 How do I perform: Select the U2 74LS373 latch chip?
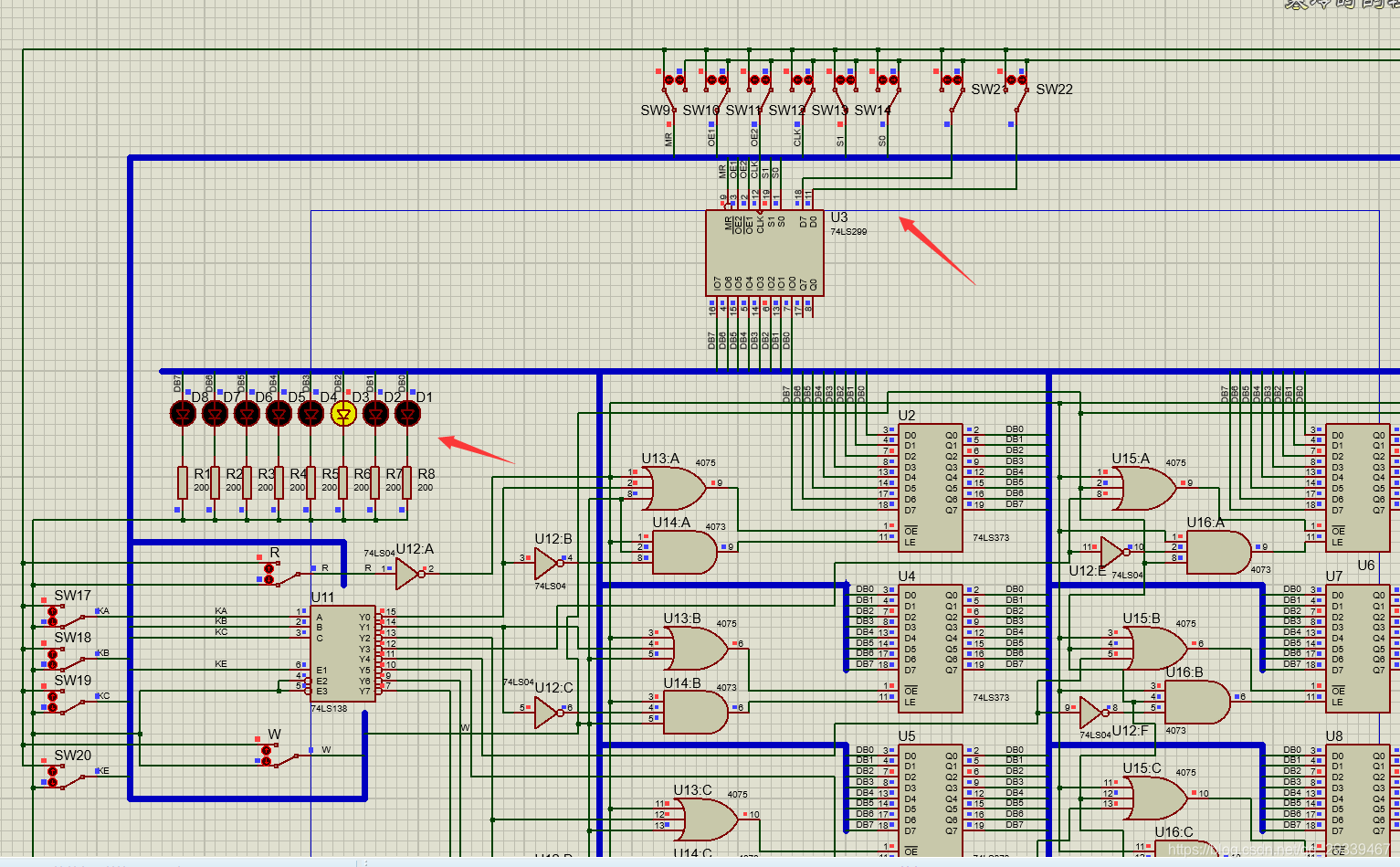click(930, 488)
